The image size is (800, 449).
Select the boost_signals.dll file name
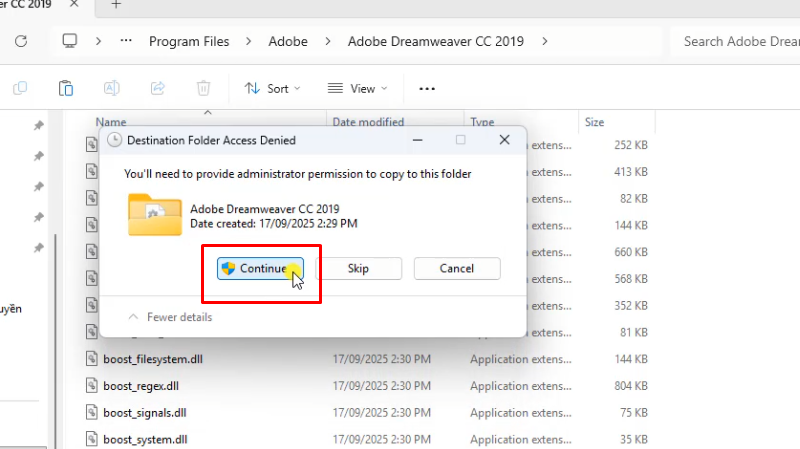(x=145, y=412)
